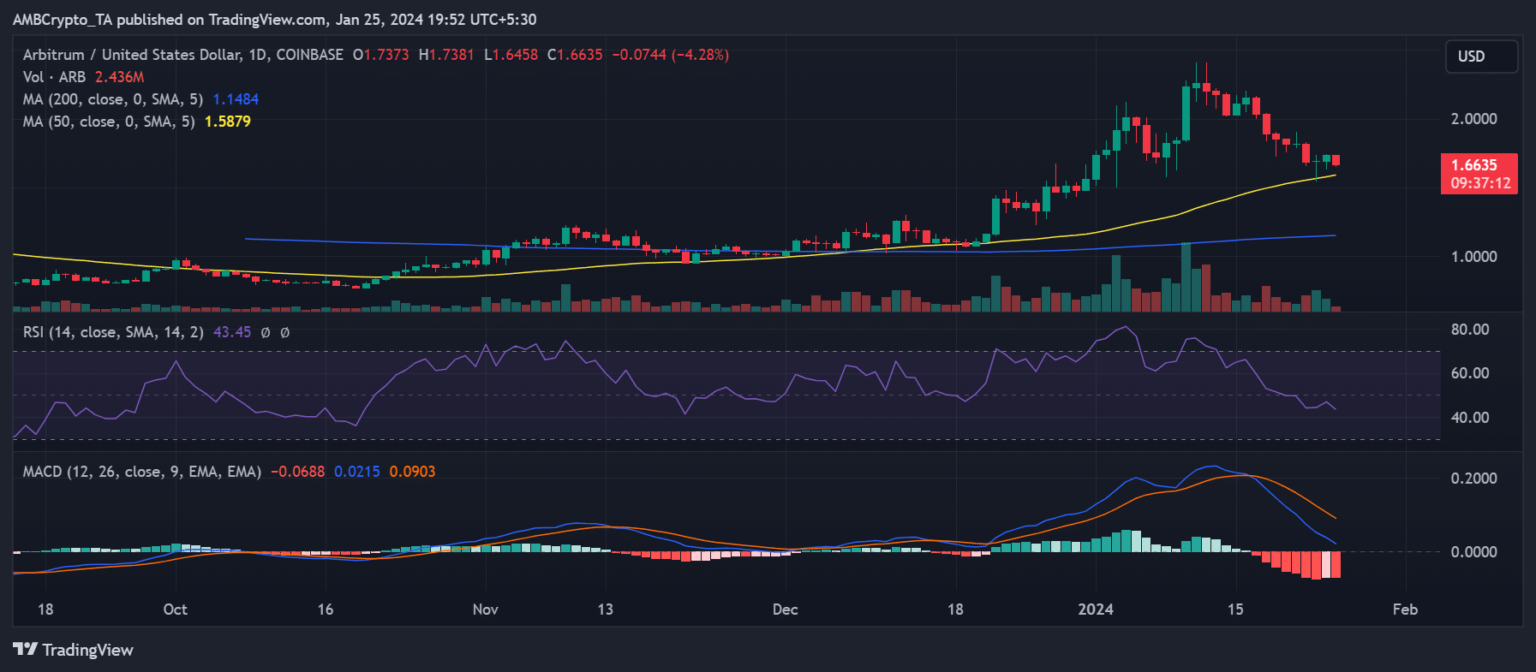Screen dimensions: 1536x672
Task: Click the orange MACD signal value 0.0903
Action: (413, 470)
